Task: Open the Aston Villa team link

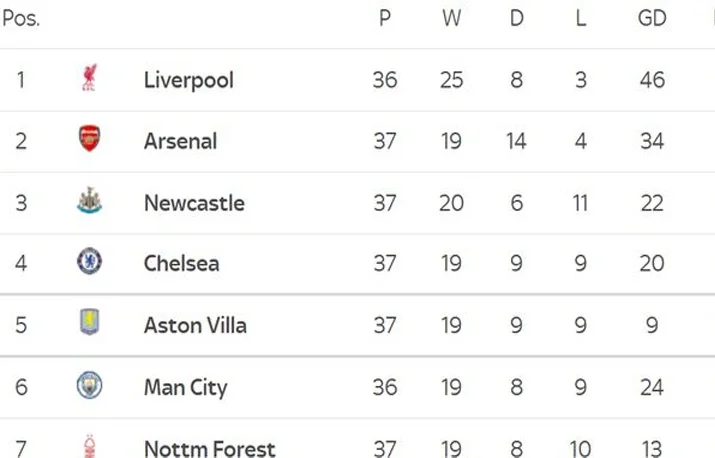Action: 195,326
